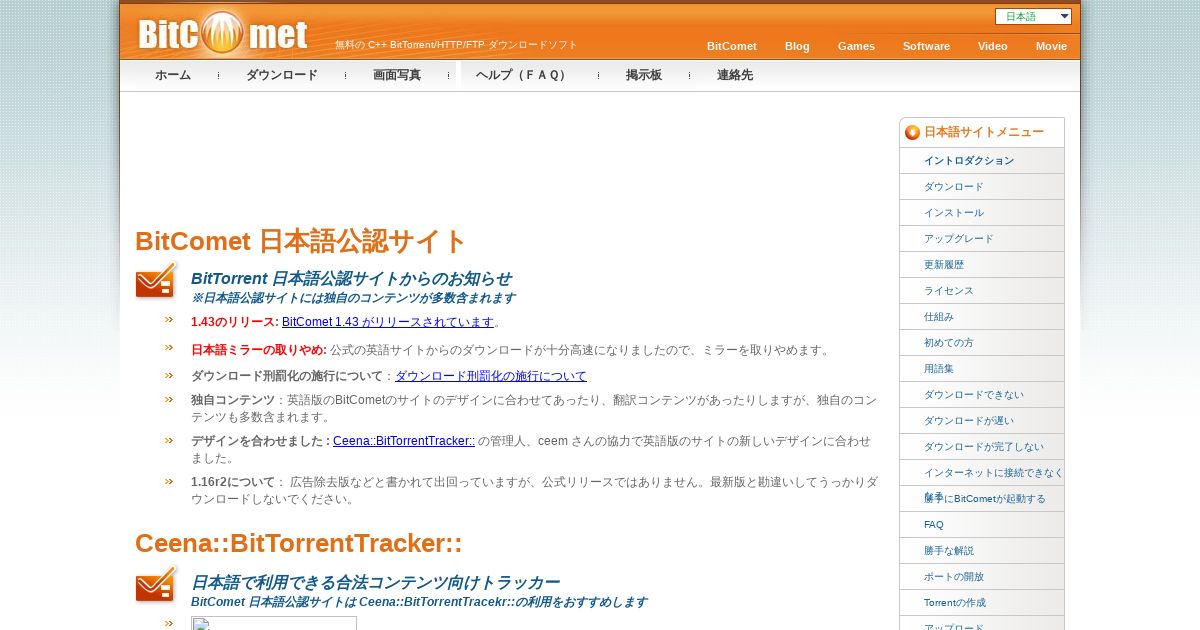Open Video in the top navigation

coord(993,46)
